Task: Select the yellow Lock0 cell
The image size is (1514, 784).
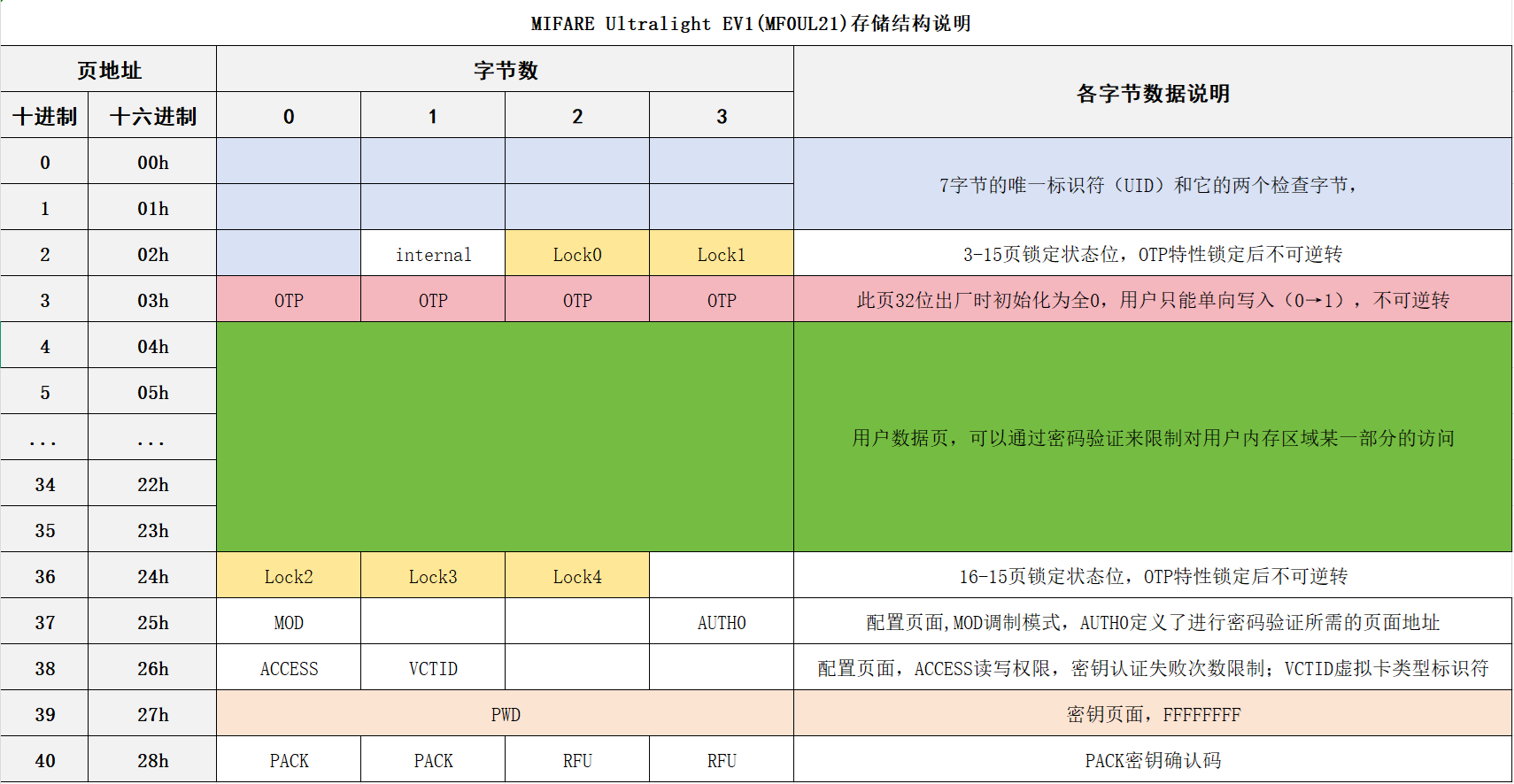Action: tap(577, 254)
